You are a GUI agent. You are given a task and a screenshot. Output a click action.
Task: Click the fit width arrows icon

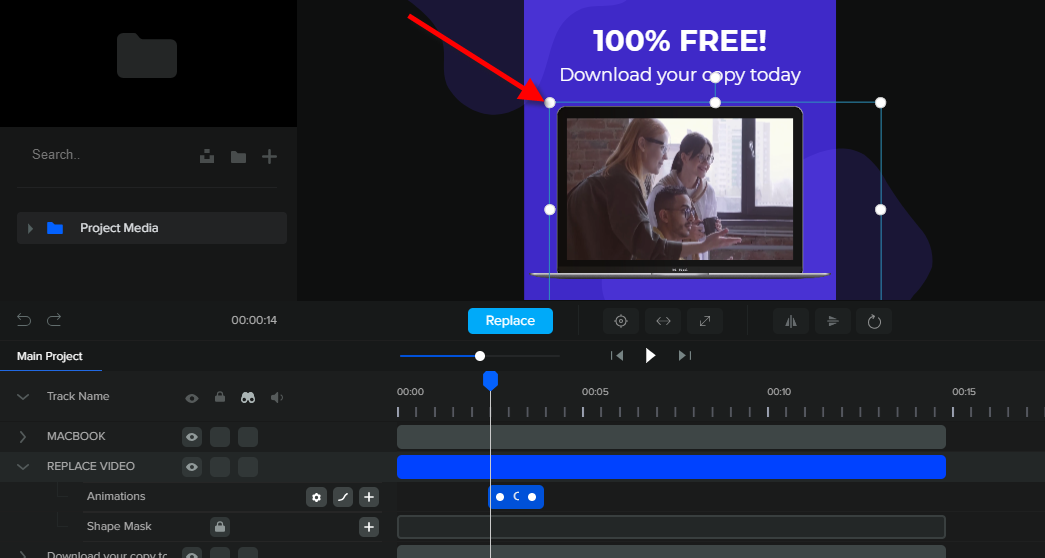(x=663, y=321)
